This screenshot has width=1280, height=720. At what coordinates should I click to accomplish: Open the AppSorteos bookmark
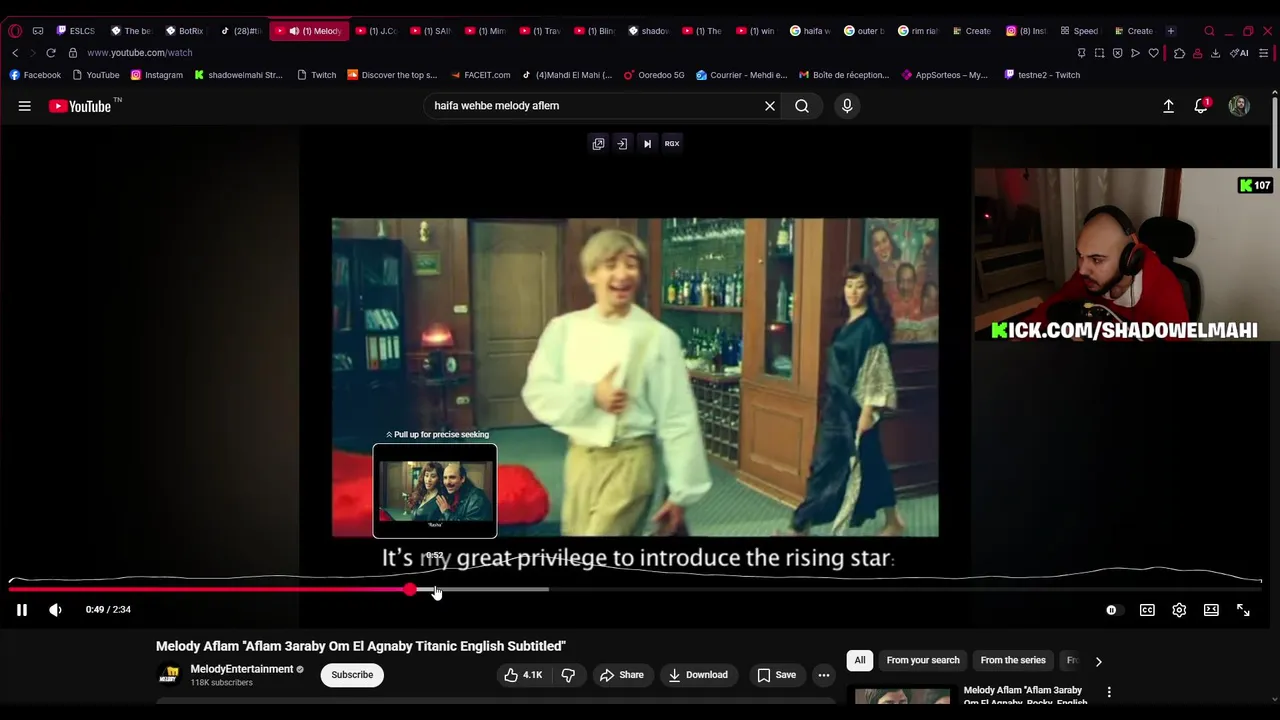click(945, 75)
